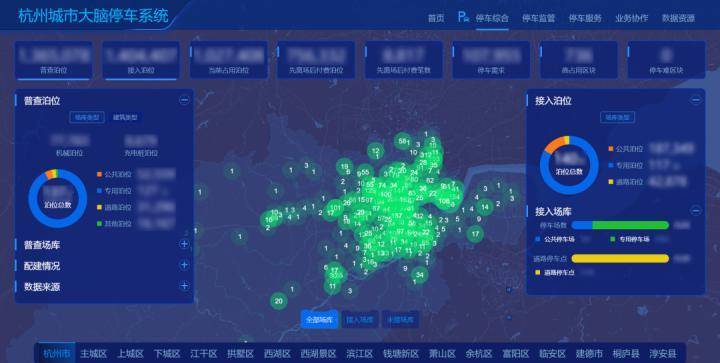Open the 停车服务 tab
This screenshot has width=720, height=363.
(585, 18)
